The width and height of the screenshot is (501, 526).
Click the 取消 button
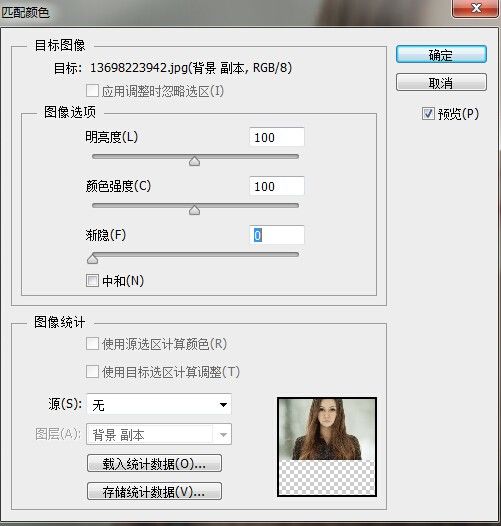click(441, 82)
